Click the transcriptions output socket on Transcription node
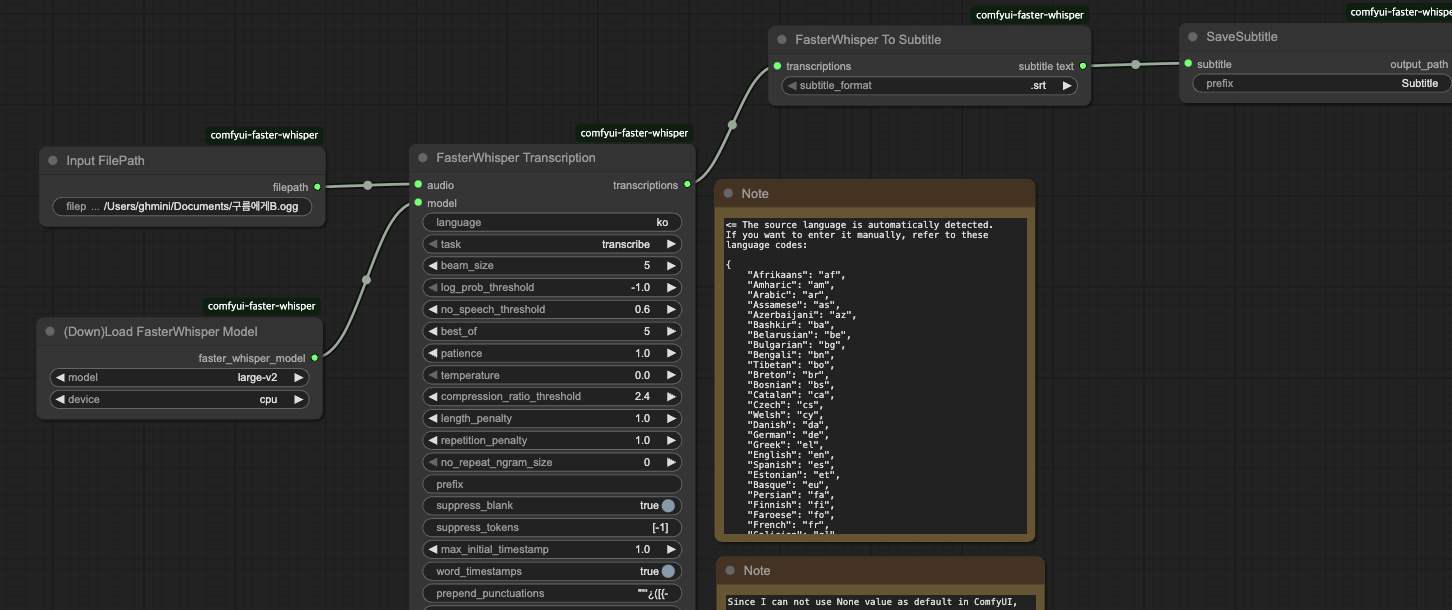The width and height of the screenshot is (1452, 610). click(686, 185)
